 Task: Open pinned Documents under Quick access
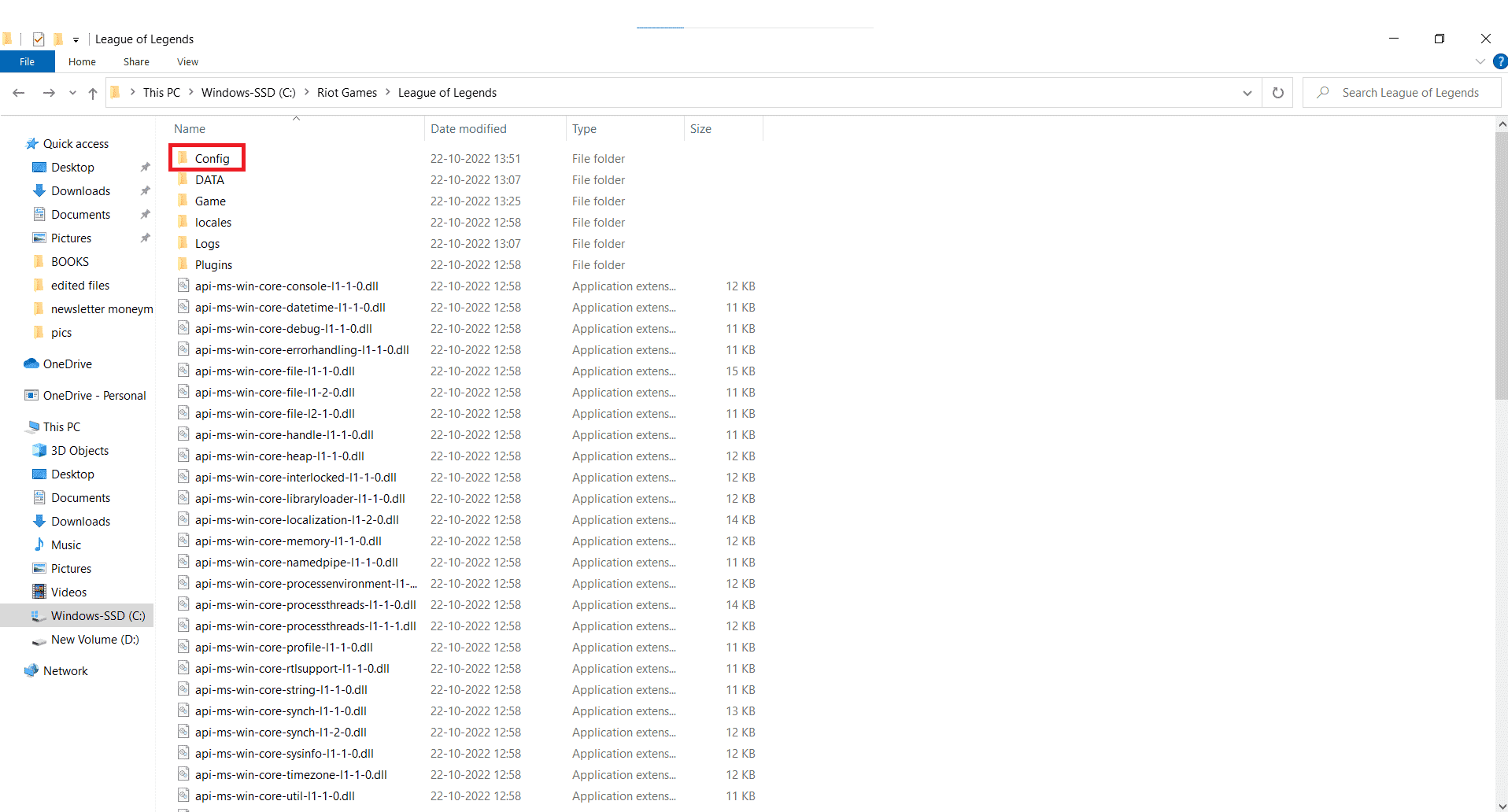(80, 215)
